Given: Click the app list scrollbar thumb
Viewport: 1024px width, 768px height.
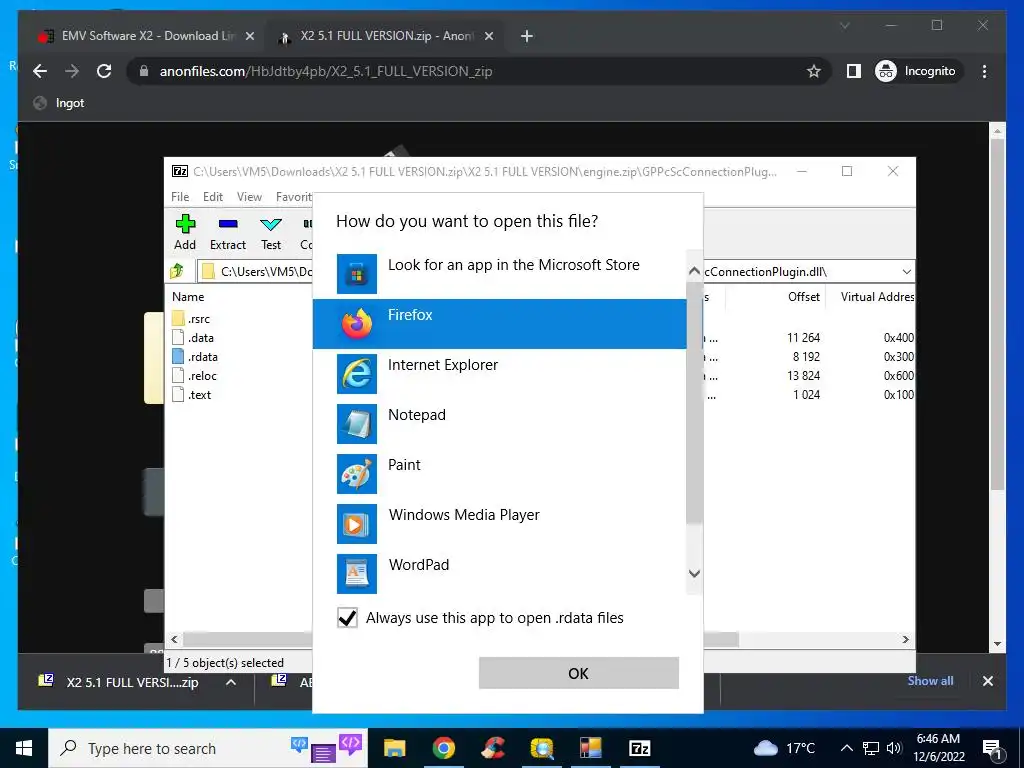Looking at the screenshot, I should 694,403.
